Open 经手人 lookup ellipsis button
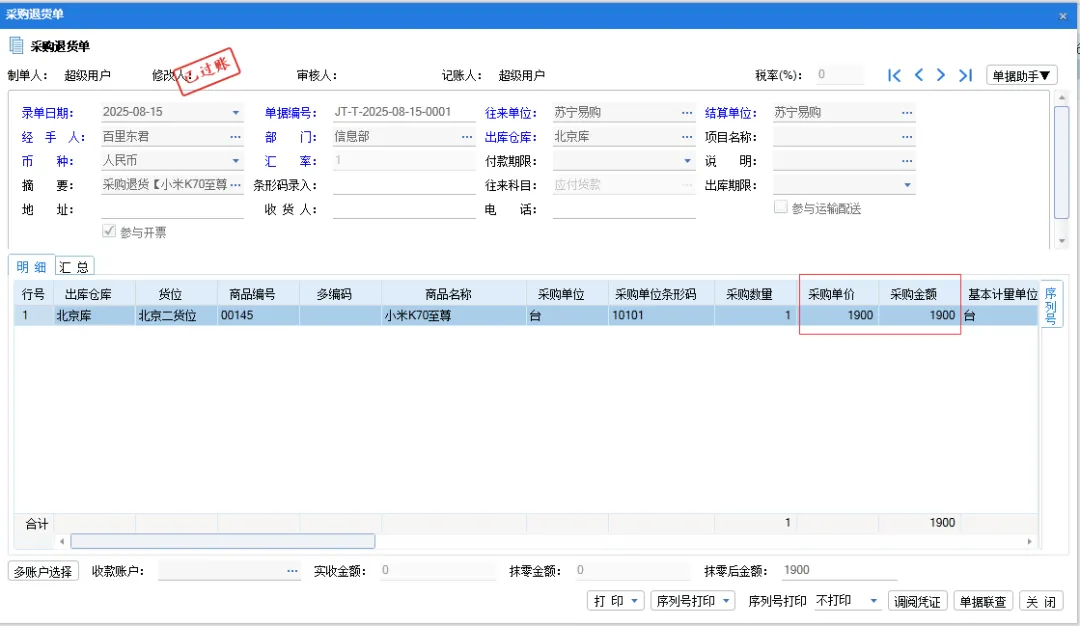1080x626 pixels. pyautogui.click(x=235, y=137)
